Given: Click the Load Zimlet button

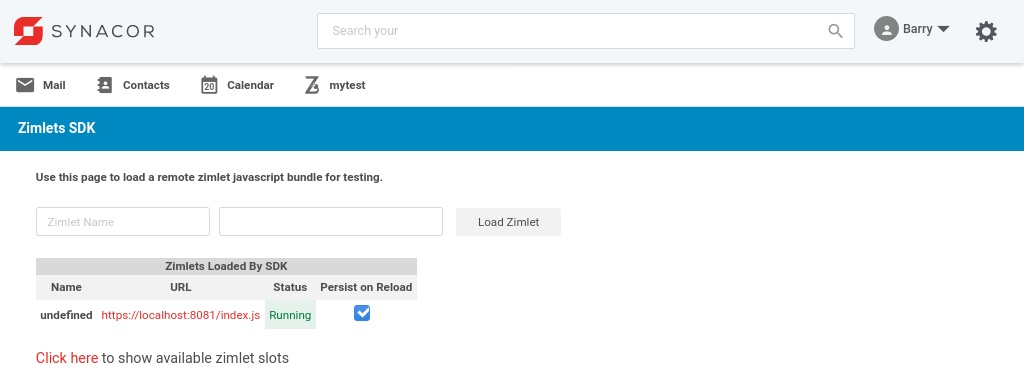Looking at the screenshot, I should 508,222.
